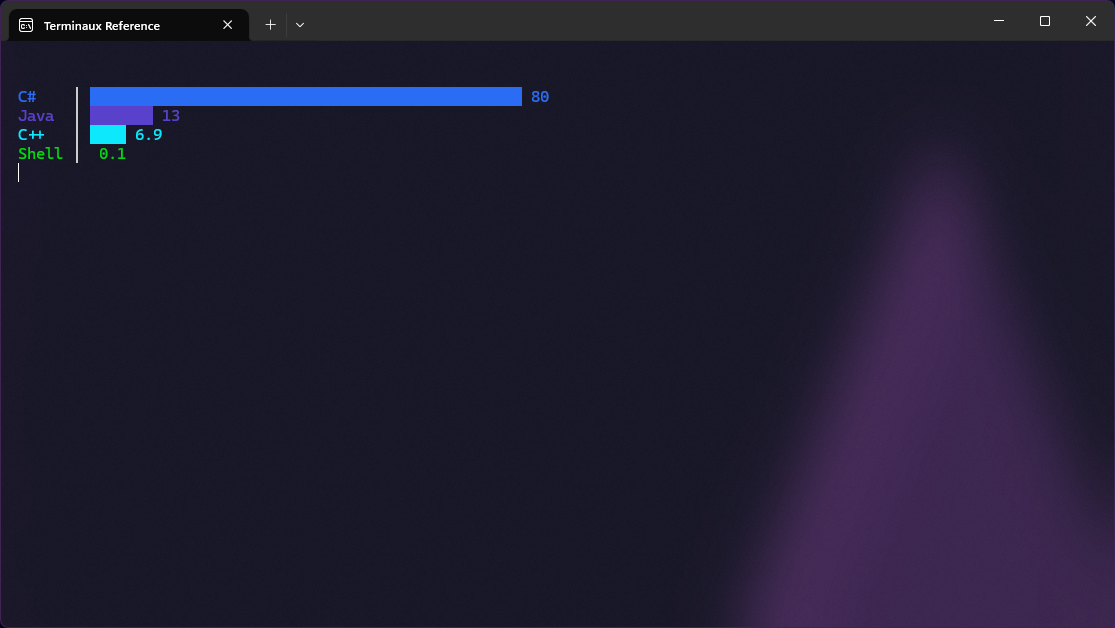This screenshot has width=1115, height=628.
Task: Click the green Shell label
Action: tap(40, 154)
